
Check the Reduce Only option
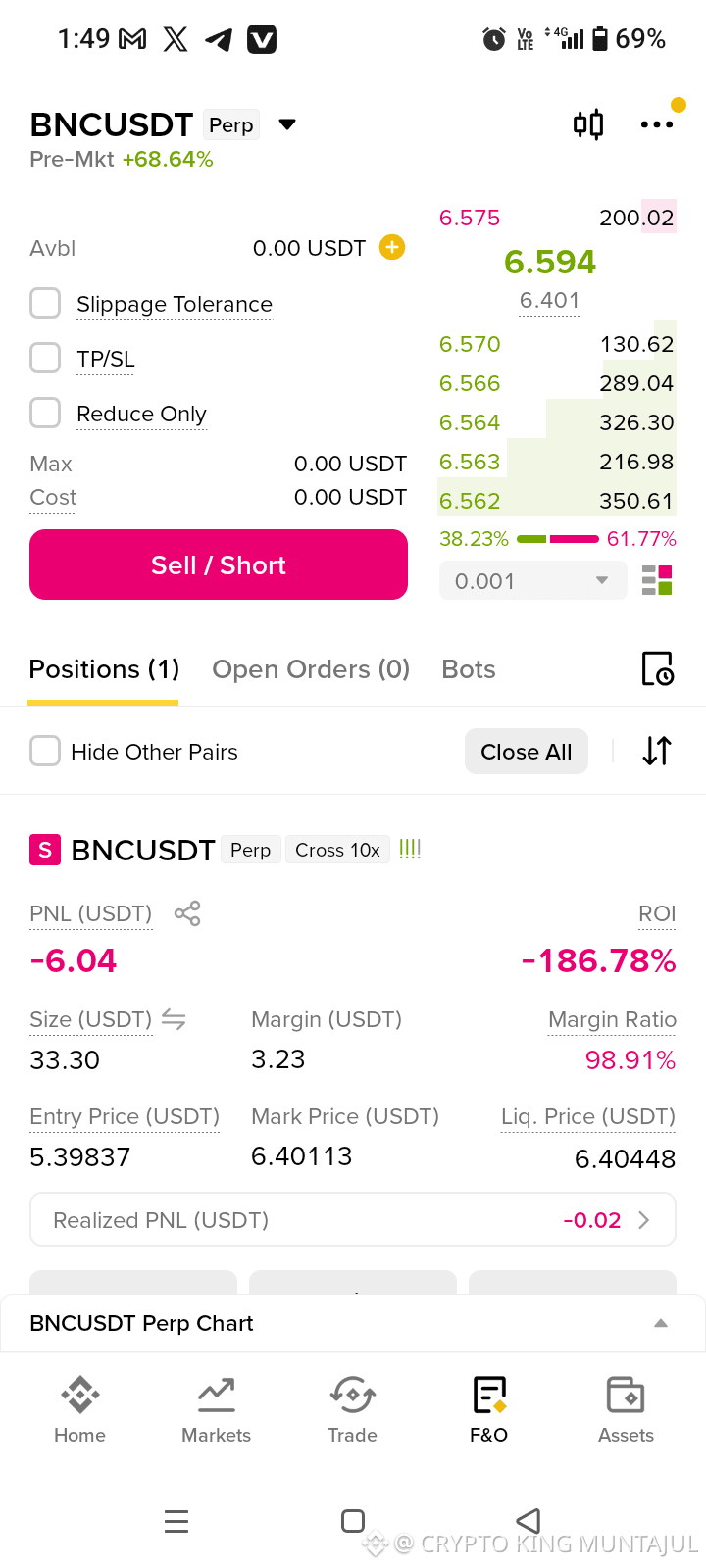45,413
